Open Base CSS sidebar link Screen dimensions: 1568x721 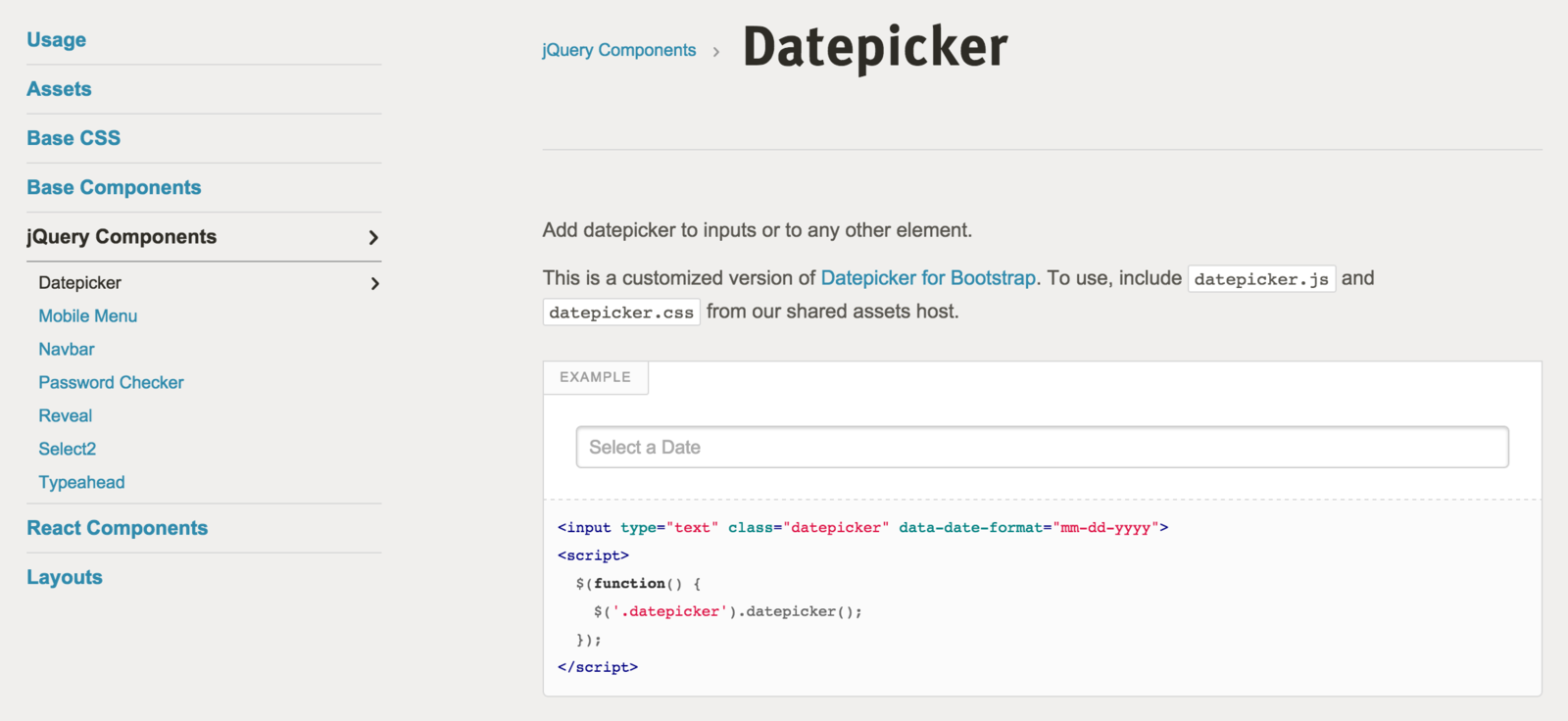pyautogui.click(x=73, y=138)
